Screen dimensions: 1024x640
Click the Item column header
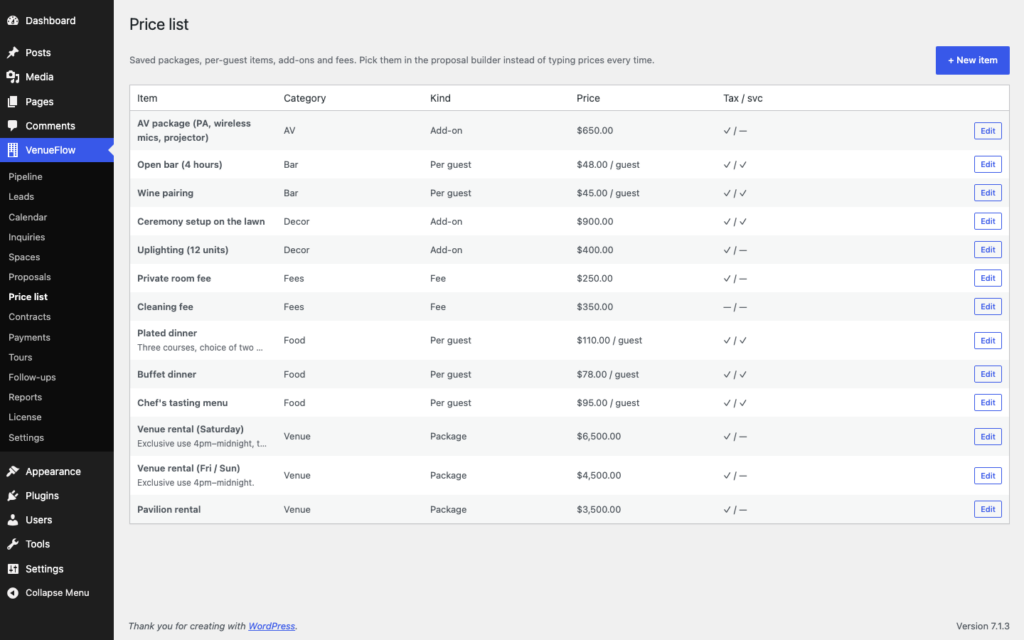point(147,98)
